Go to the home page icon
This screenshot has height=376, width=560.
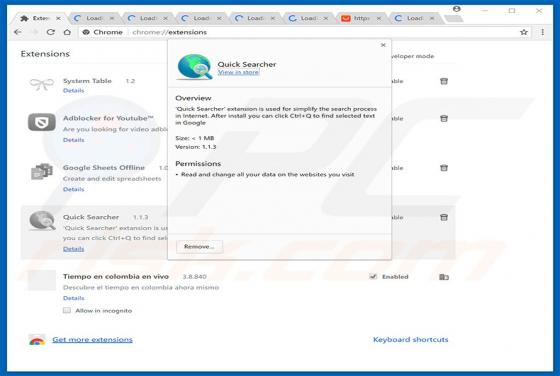click(67, 32)
